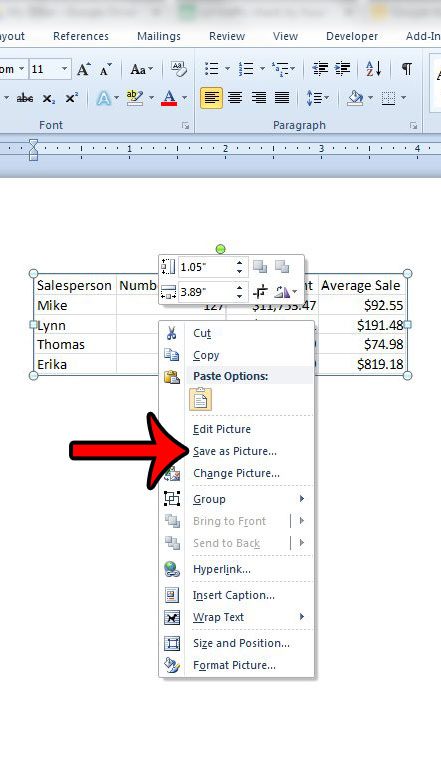The height and width of the screenshot is (767, 441).
Task: Click the Sort A-Z icon
Action: coord(374,69)
